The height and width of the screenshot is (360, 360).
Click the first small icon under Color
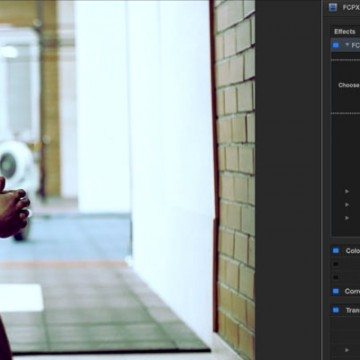tap(336, 264)
